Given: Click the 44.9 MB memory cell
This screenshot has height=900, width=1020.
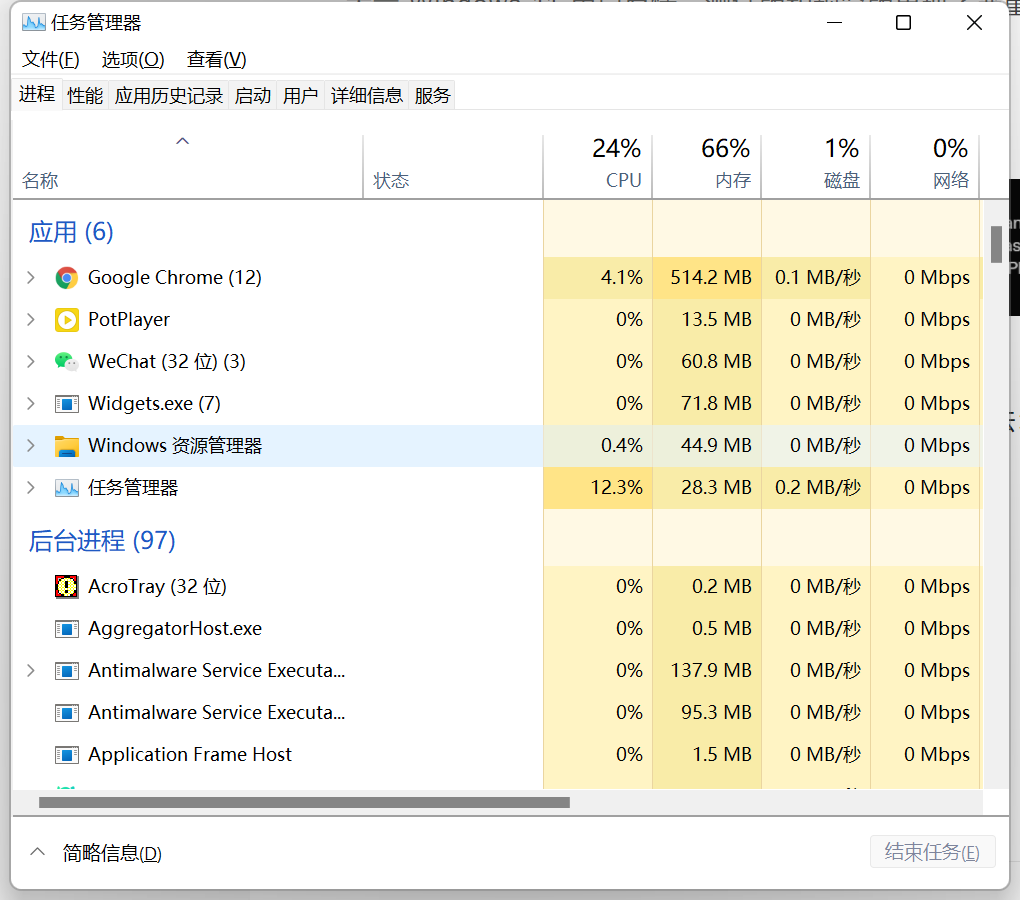Looking at the screenshot, I should click(x=707, y=445).
